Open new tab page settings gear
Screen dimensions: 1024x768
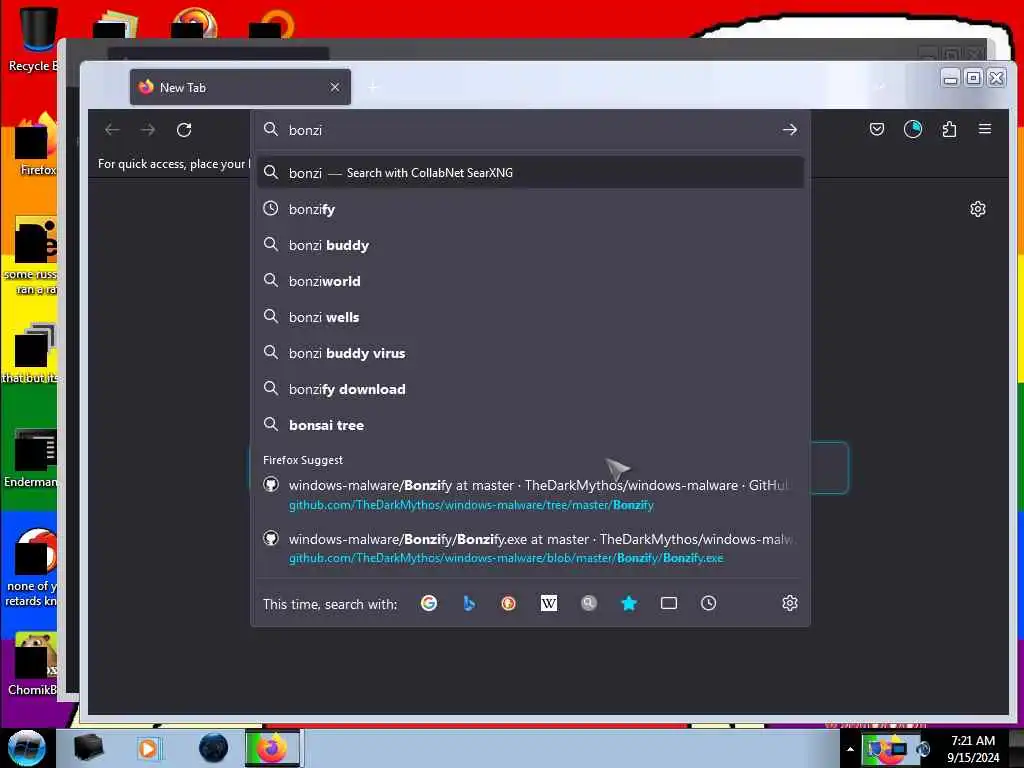pos(978,209)
